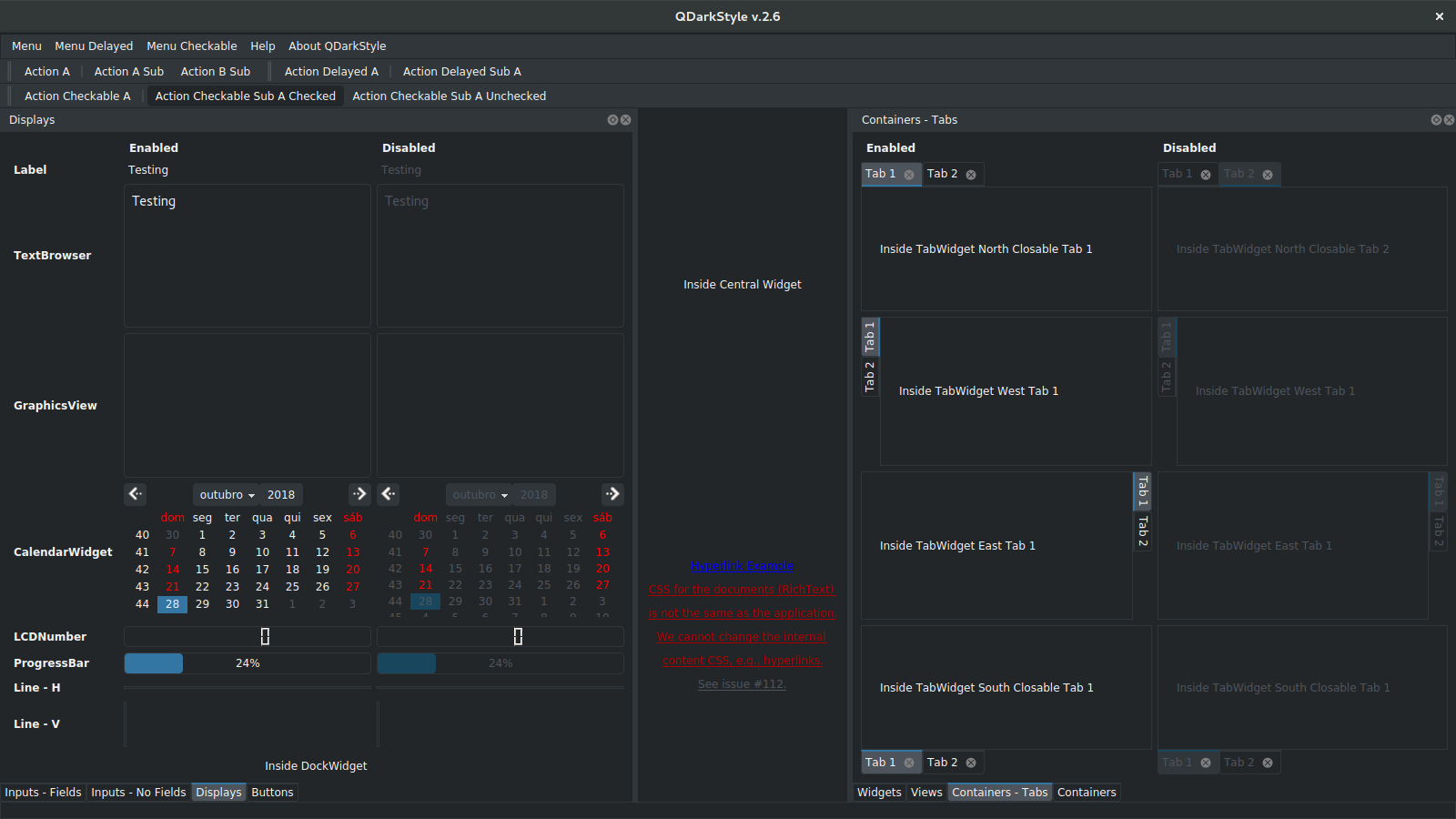Switch to Widgets dock tab
This screenshot has width=1456, height=819.
pos(879,793)
